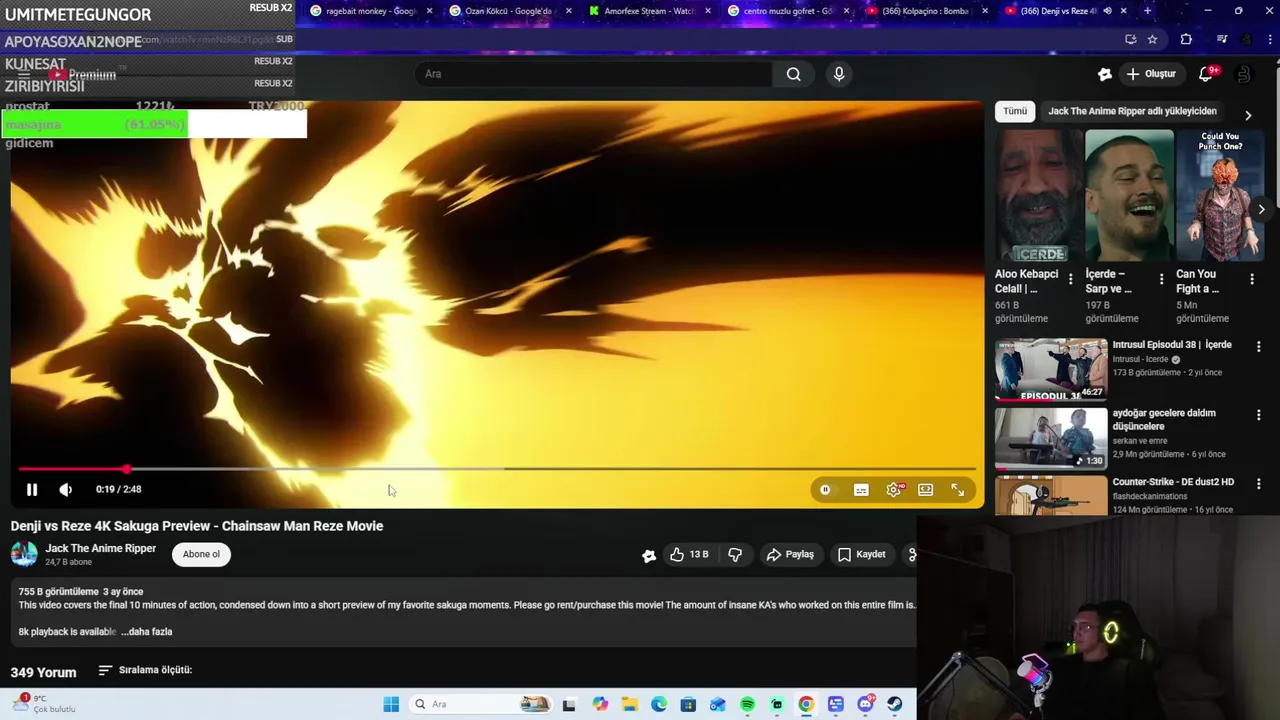Pause the video with the pause button
Screen dimensions: 1280x720
tap(32, 489)
